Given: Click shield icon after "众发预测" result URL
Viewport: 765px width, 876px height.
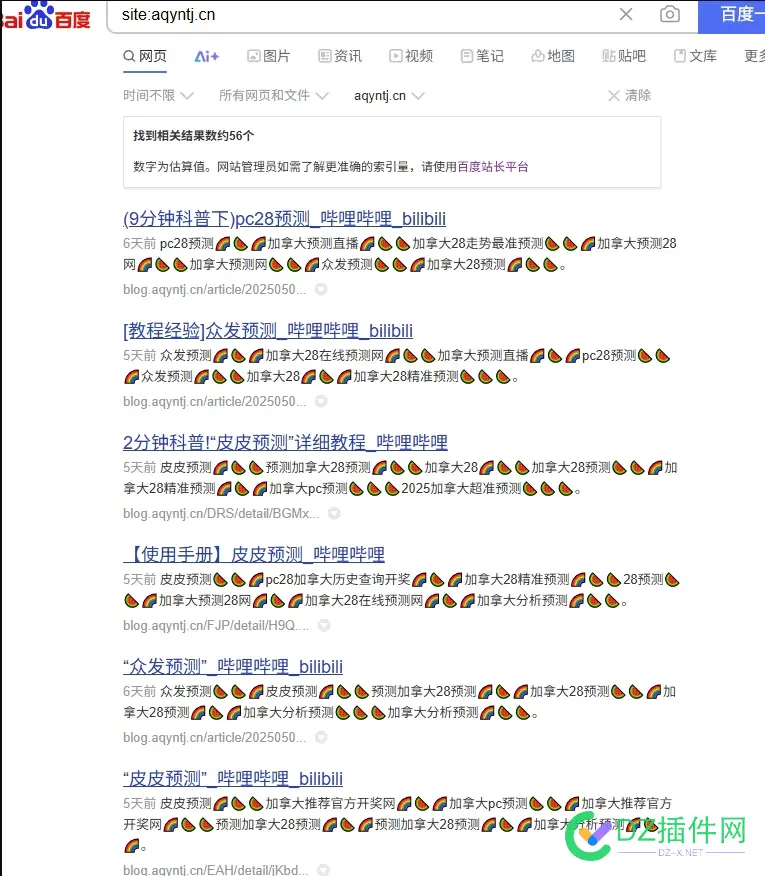Looking at the screenshot, I should (x=321, y=737).
